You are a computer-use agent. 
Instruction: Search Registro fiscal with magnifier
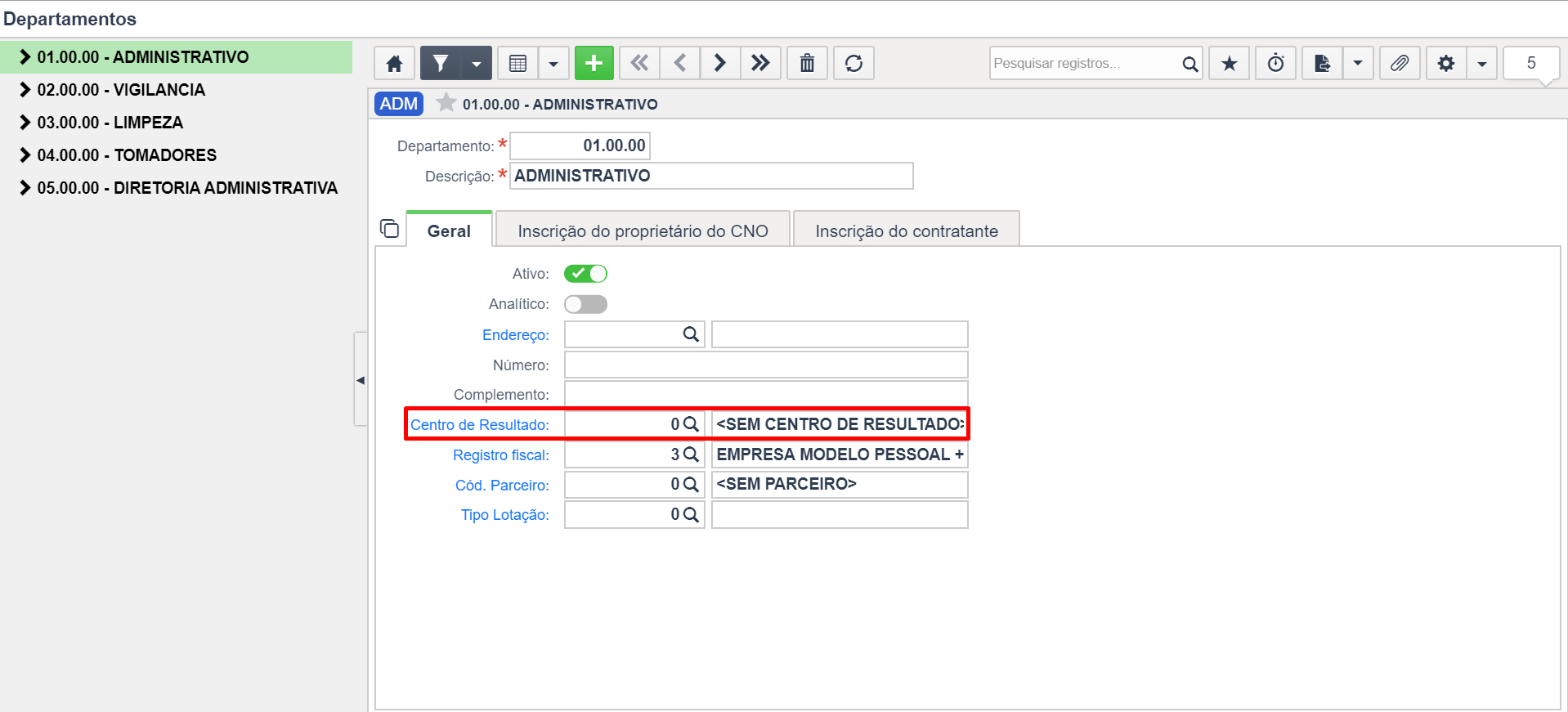(691, 455)
